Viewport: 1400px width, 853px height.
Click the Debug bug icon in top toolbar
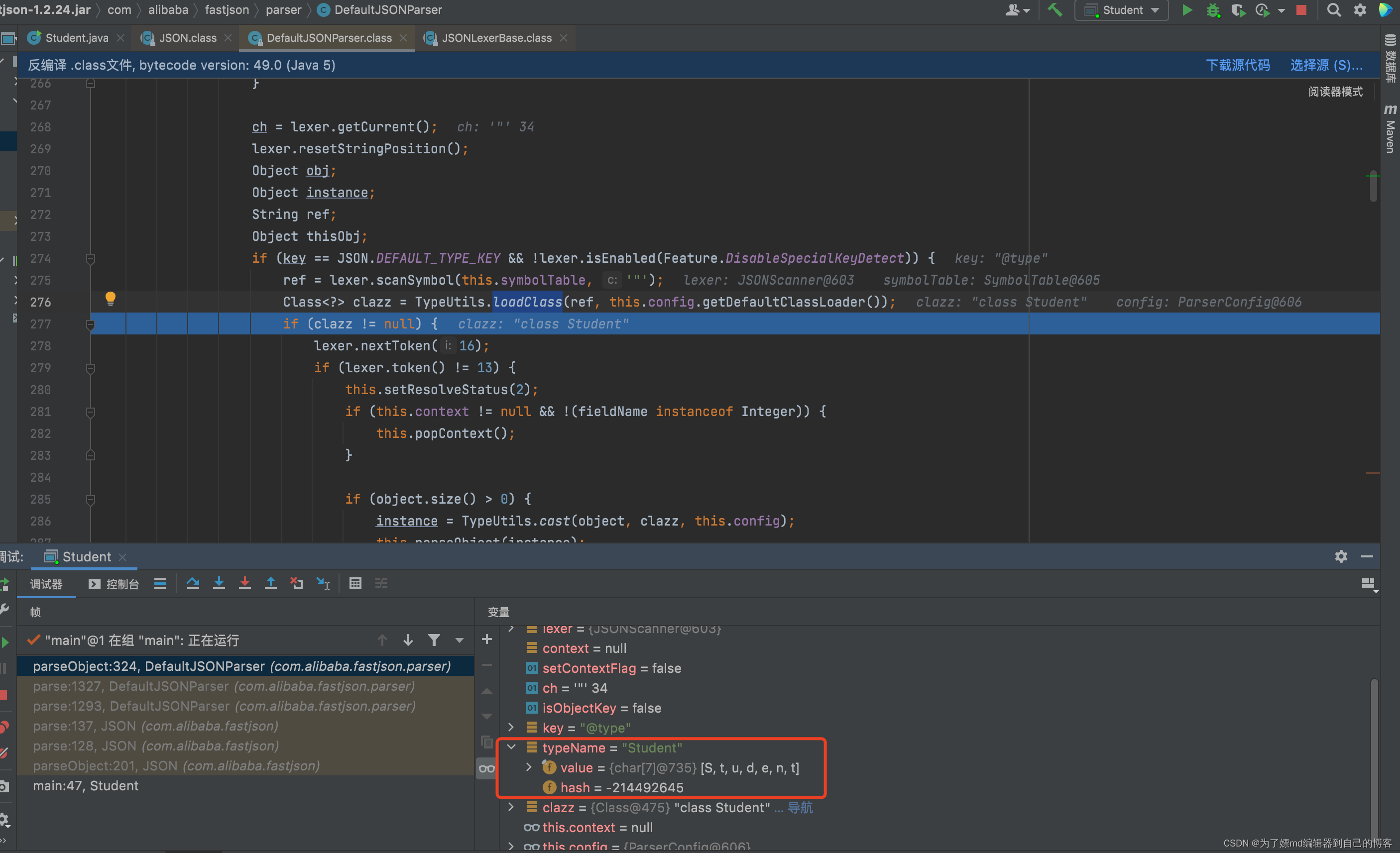point(1212,10)
